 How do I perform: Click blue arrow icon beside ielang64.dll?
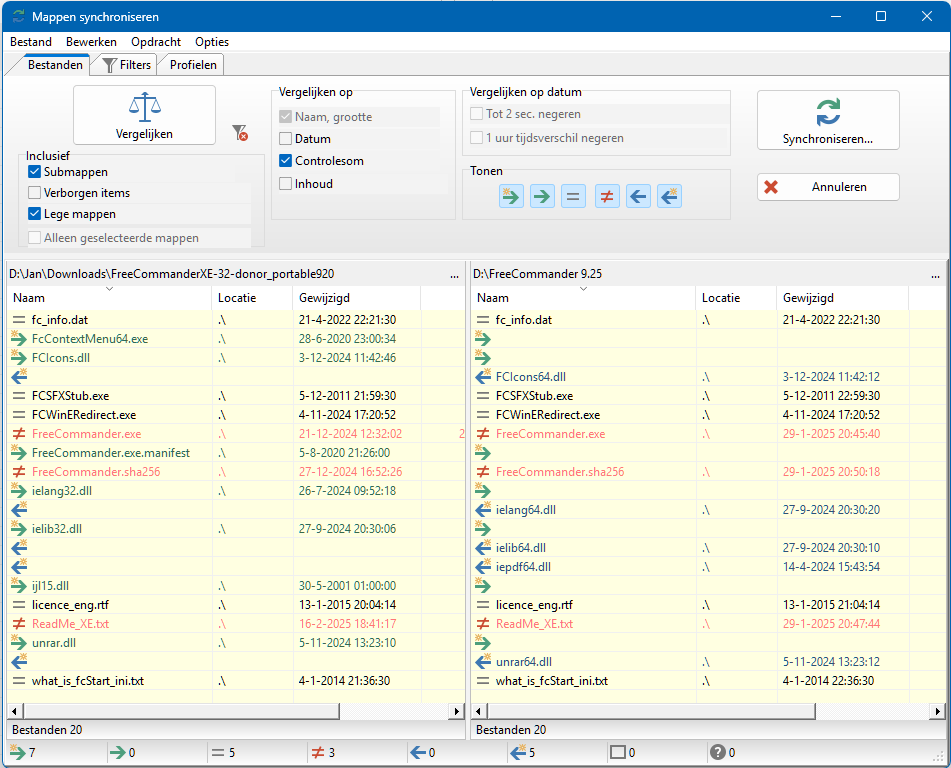(483, 510)
